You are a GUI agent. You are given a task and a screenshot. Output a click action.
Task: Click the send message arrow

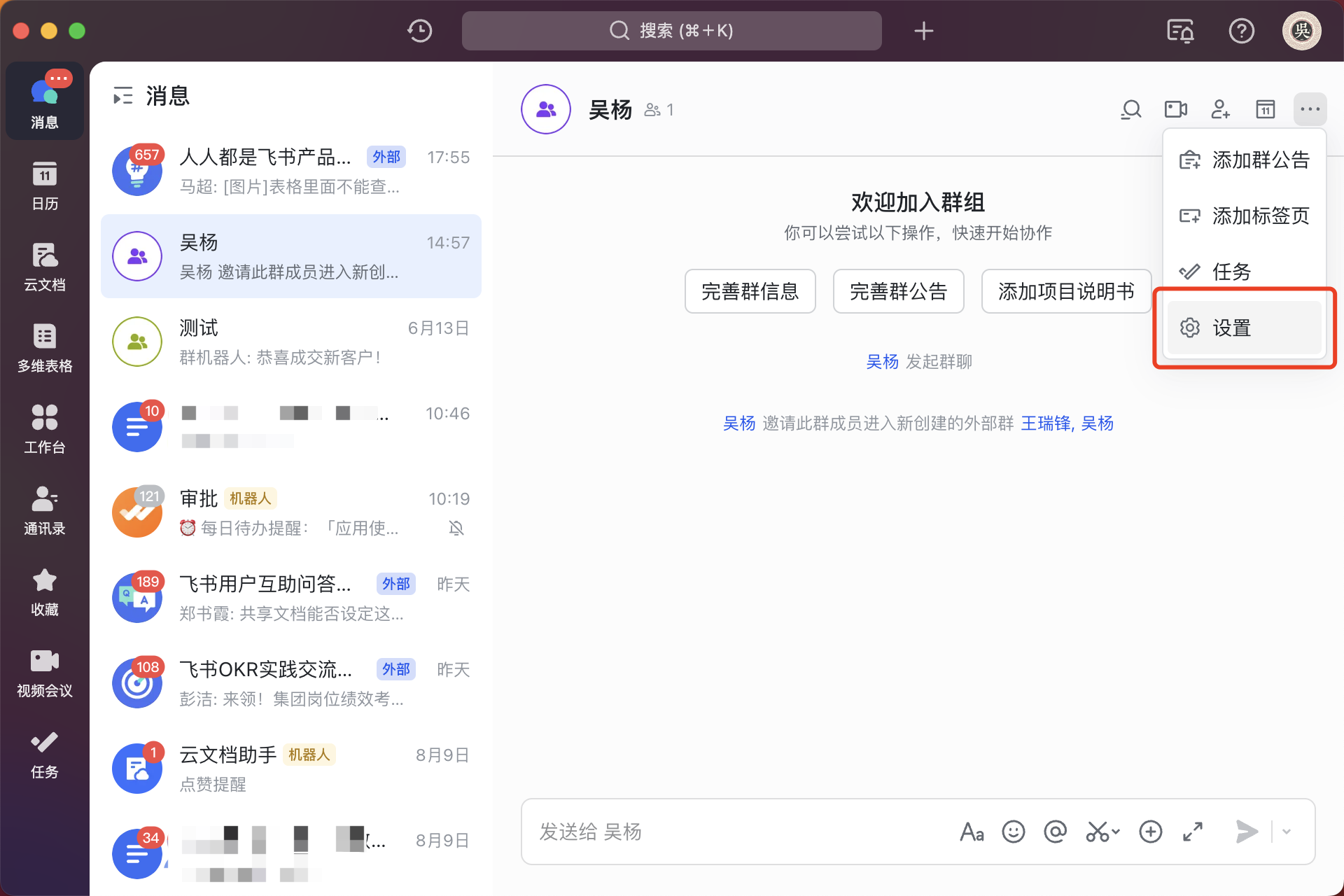click(x=1246, y=832)
